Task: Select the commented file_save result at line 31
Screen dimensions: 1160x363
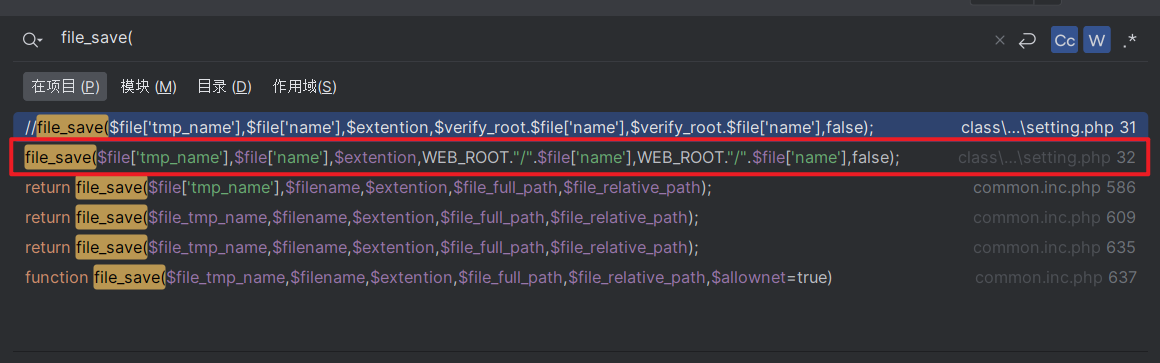Action: click(580, 127)
